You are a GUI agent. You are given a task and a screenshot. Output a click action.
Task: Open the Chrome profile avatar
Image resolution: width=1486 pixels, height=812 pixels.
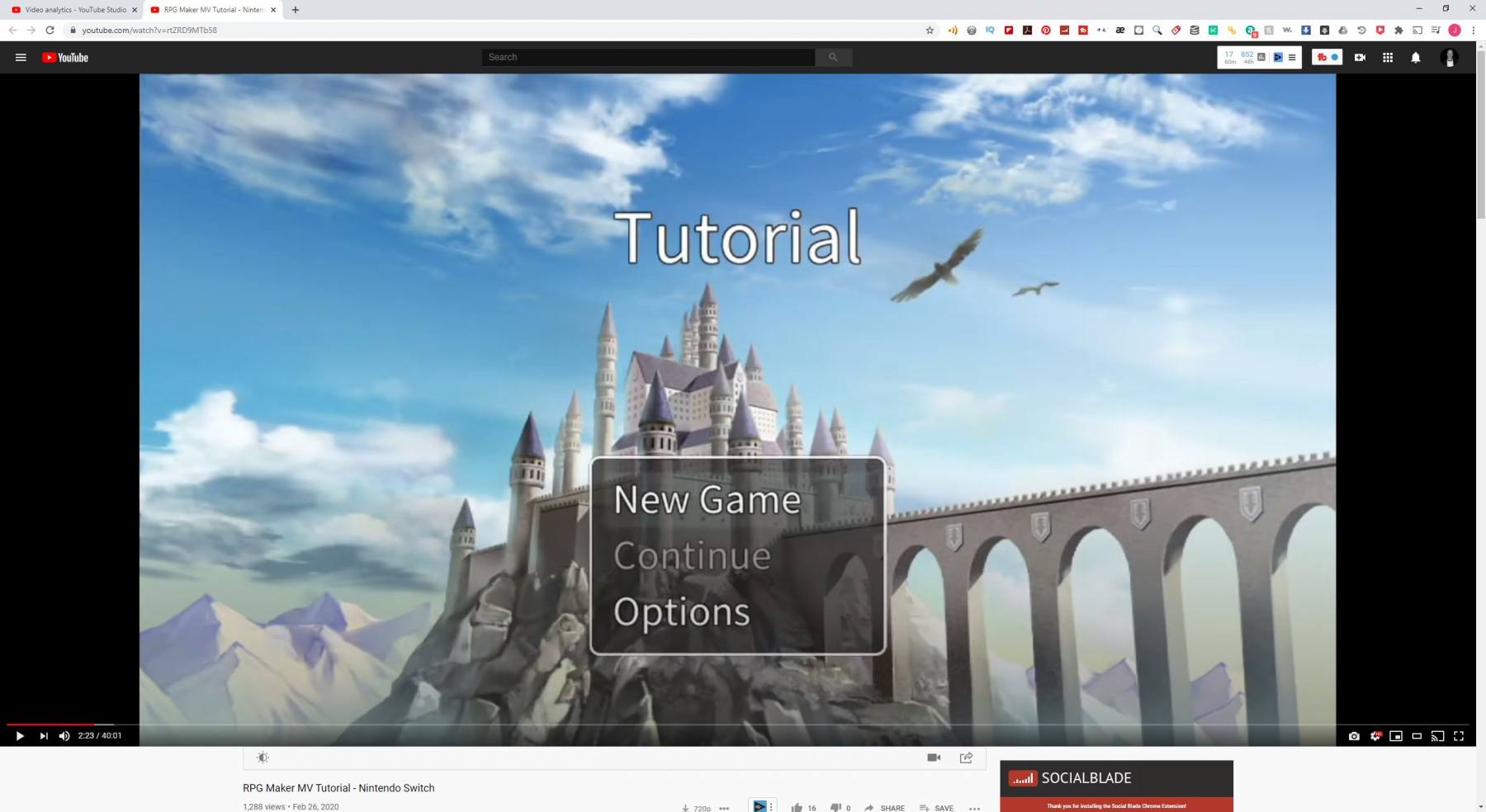(x=1455, y=30)
